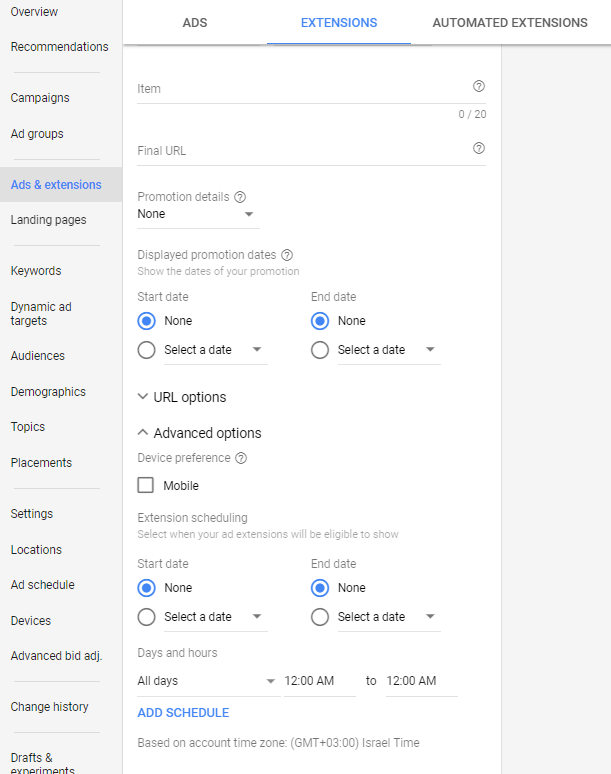Open Keywords in the sidebar
Screen dimensions: 611x774
click(x=36, y=271)
